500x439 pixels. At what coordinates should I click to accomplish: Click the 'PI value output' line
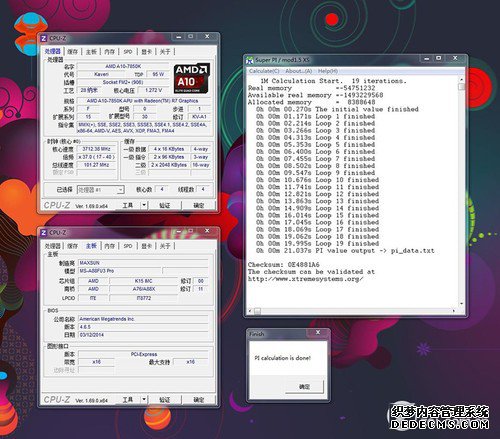(345, 251)
